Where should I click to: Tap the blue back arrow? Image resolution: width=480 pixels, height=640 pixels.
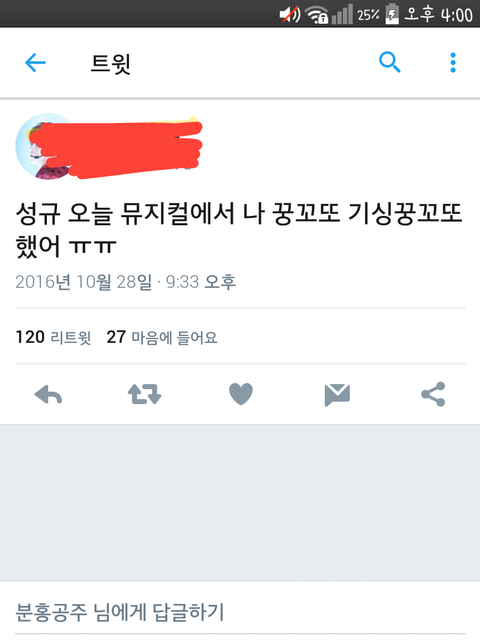35,63
